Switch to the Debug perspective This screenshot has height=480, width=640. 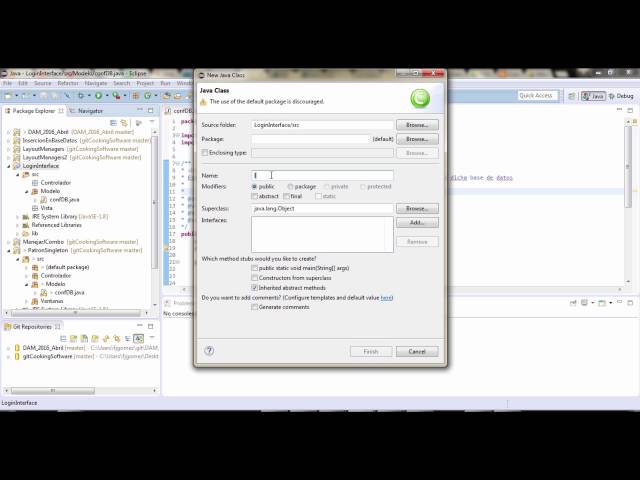tap(621, 96)
